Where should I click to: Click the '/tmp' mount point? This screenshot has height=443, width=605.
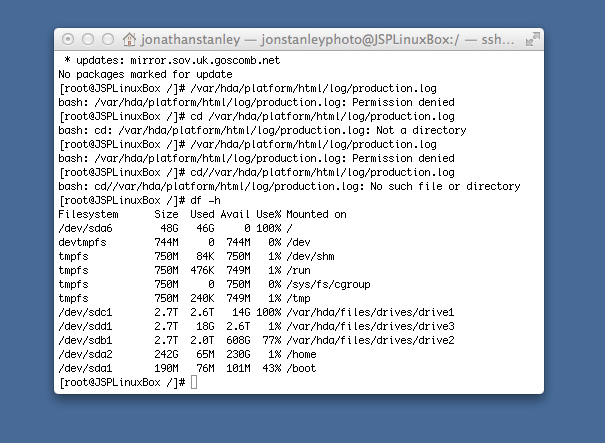[x=299, y=299]
